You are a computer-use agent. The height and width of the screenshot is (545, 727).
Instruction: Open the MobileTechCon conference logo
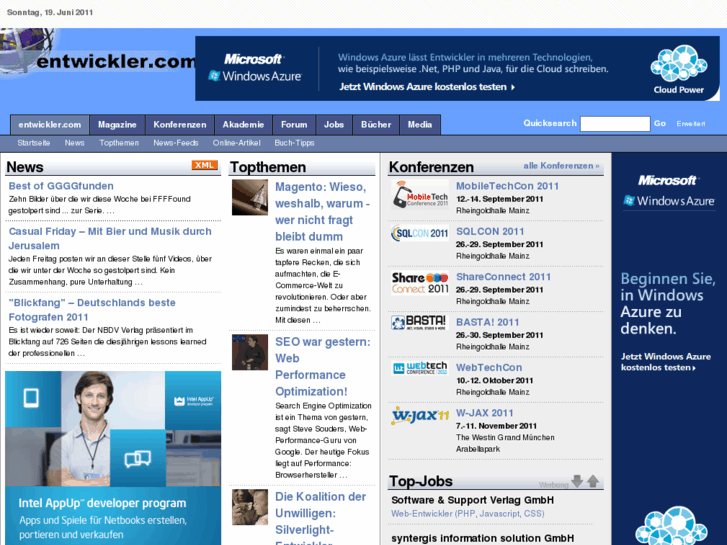pyautogui.click(x=420, y=194)
